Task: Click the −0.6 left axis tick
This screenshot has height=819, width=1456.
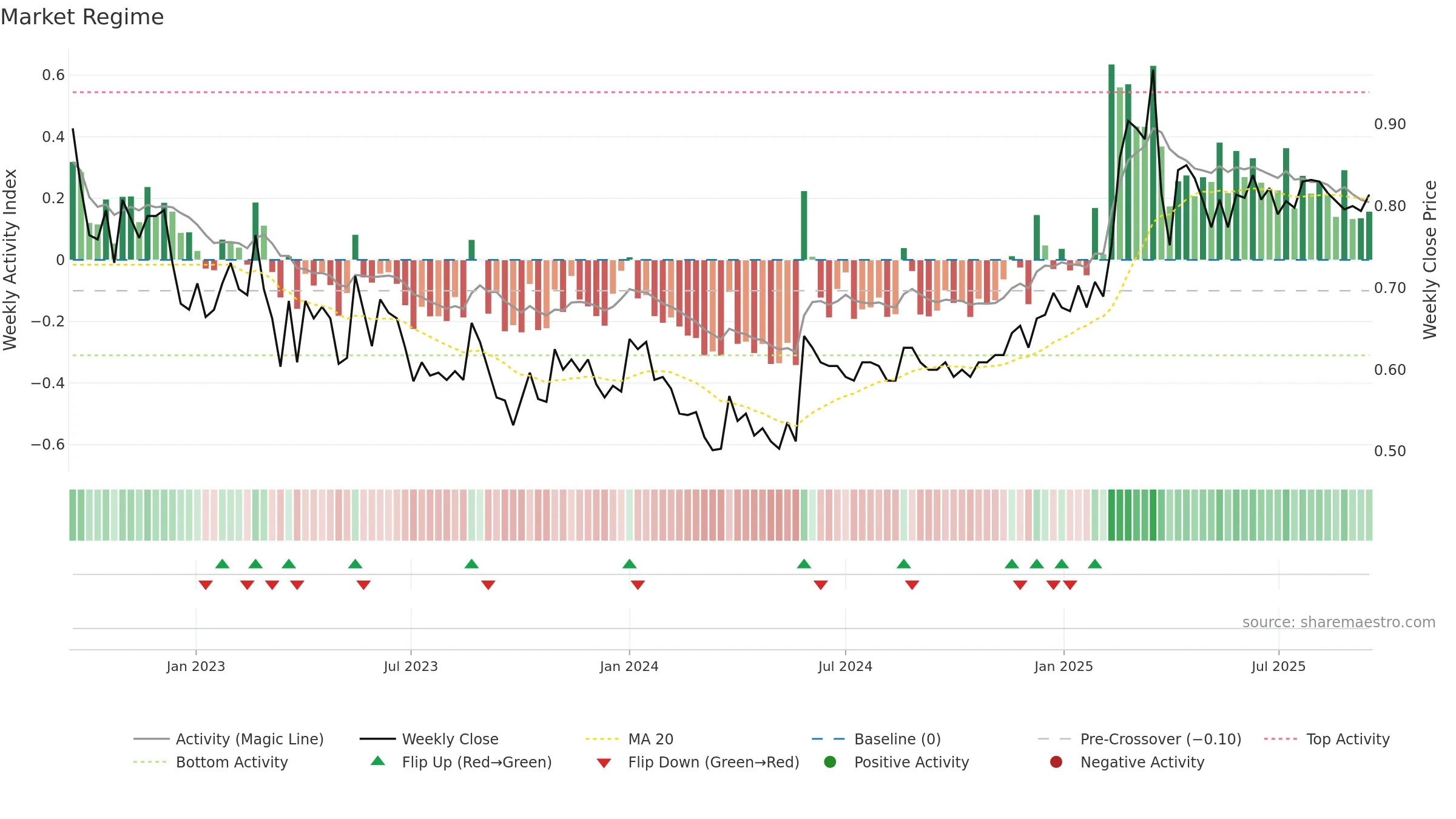Action: coord(48,444)
